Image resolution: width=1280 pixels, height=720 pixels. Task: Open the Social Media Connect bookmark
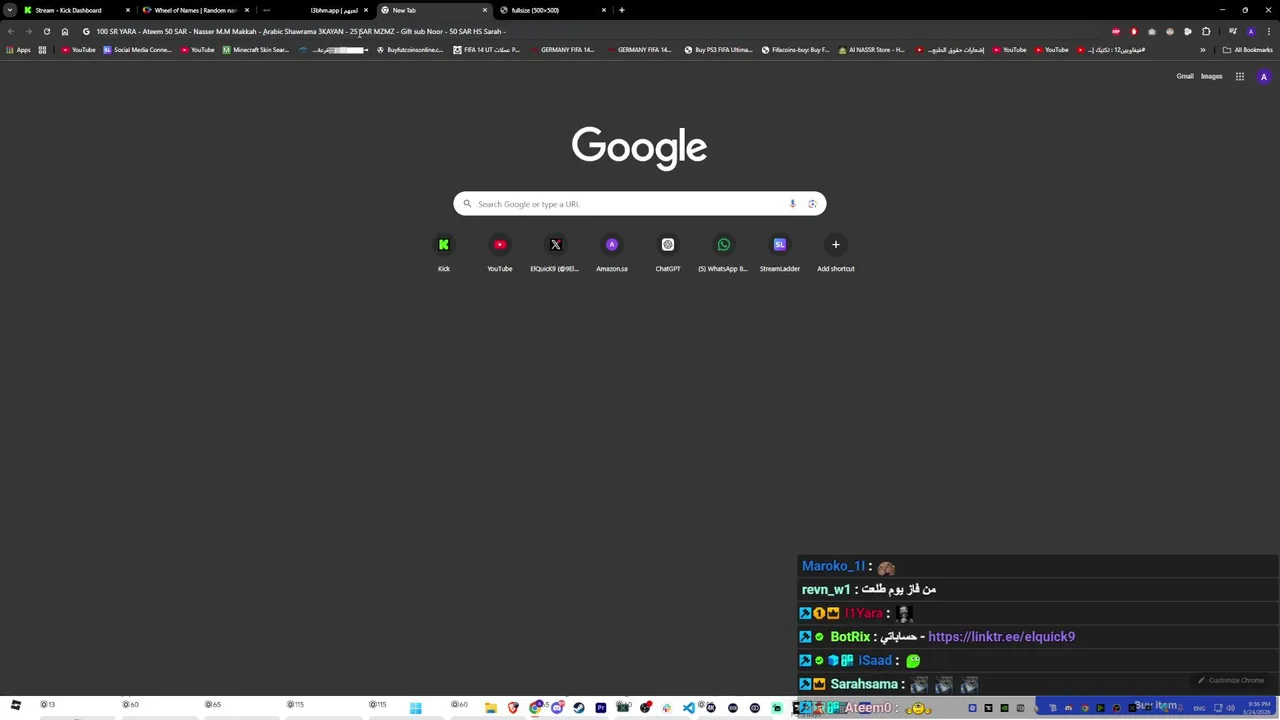138,50
